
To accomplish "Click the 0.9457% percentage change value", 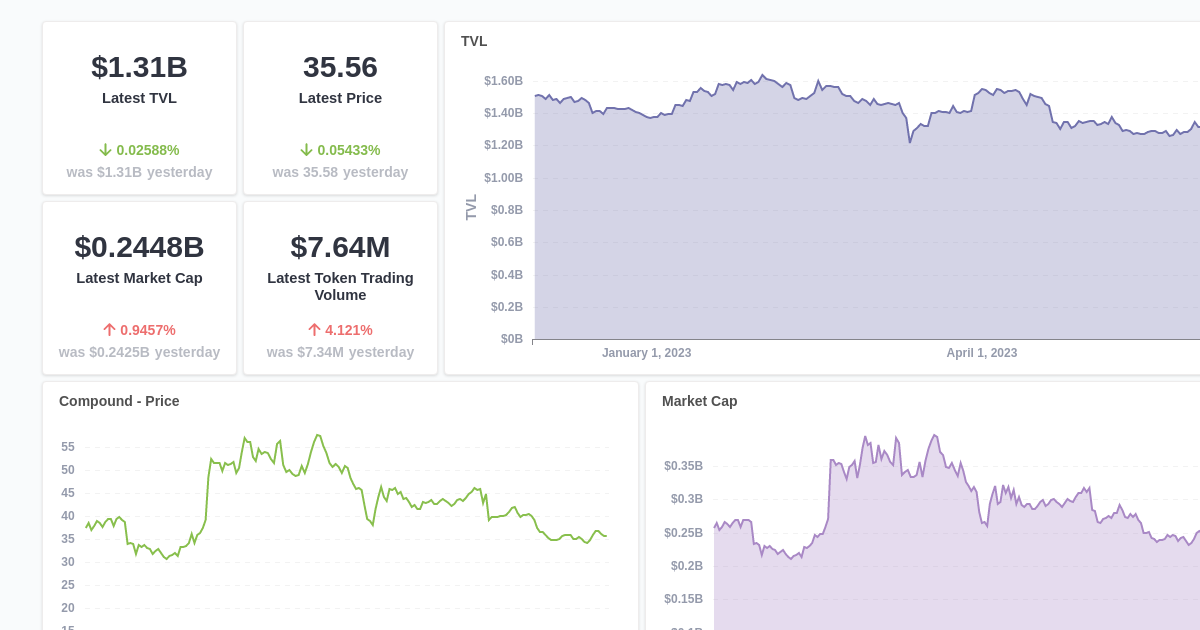I will click(148, 330).
